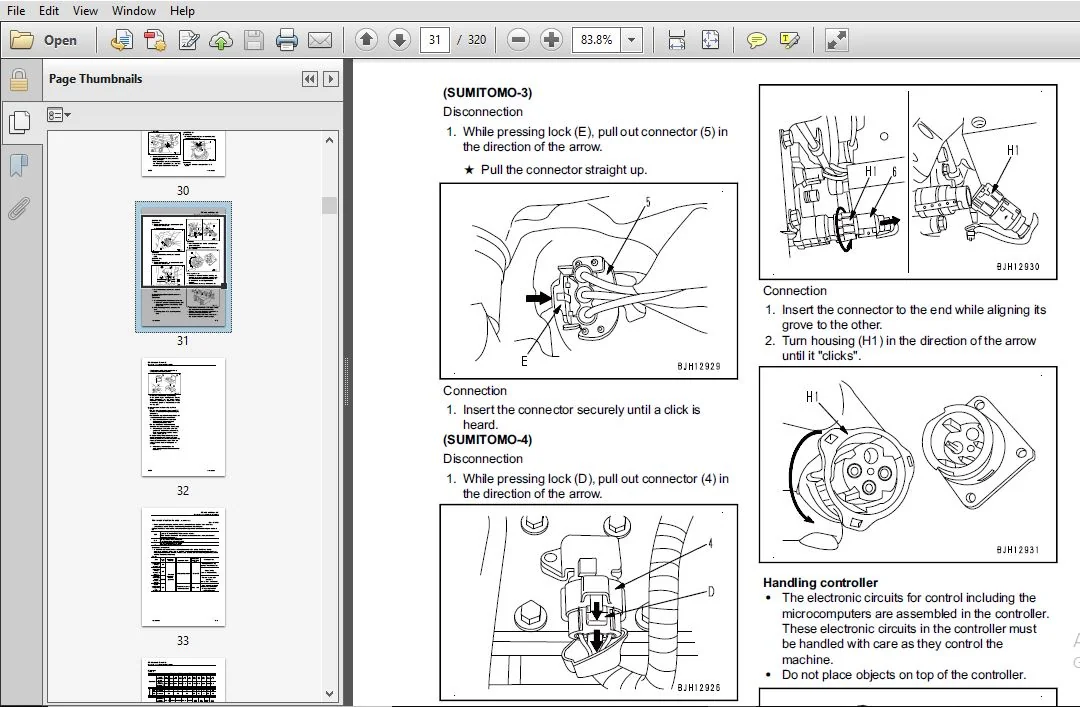This screenshot has width=1080, height=707.
Task: Add a sticky note comment
Action: pos(757,40)
